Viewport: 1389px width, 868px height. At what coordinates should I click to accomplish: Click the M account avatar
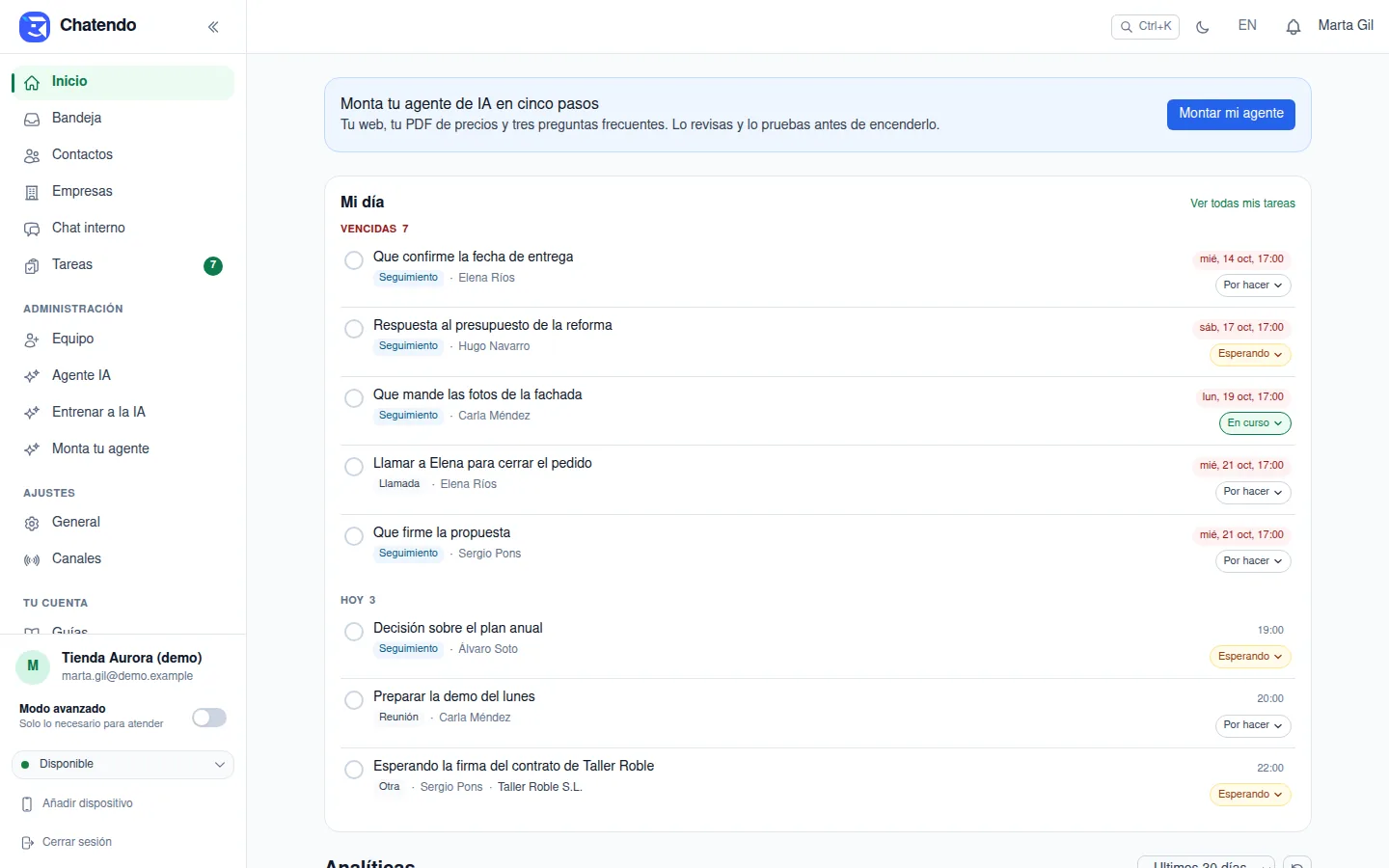coord(33,666)
